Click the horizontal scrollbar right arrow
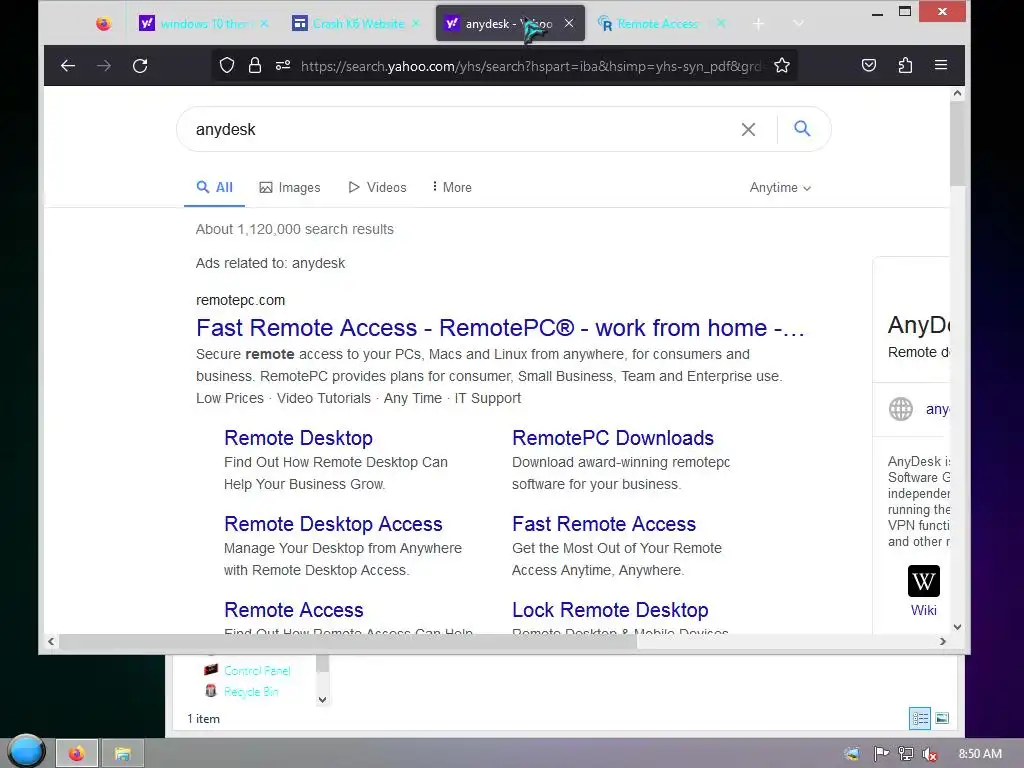The image size is (1024, 768). (x=942, y=641)
